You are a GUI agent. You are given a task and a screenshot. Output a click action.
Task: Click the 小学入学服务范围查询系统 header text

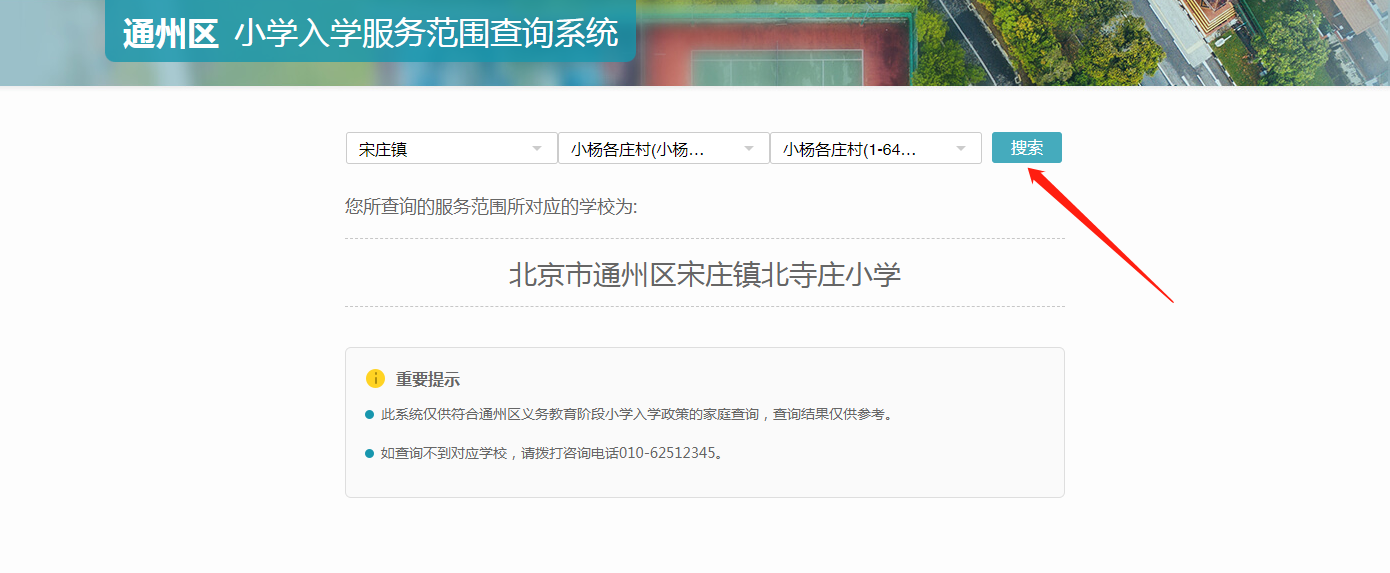point(427,34)
